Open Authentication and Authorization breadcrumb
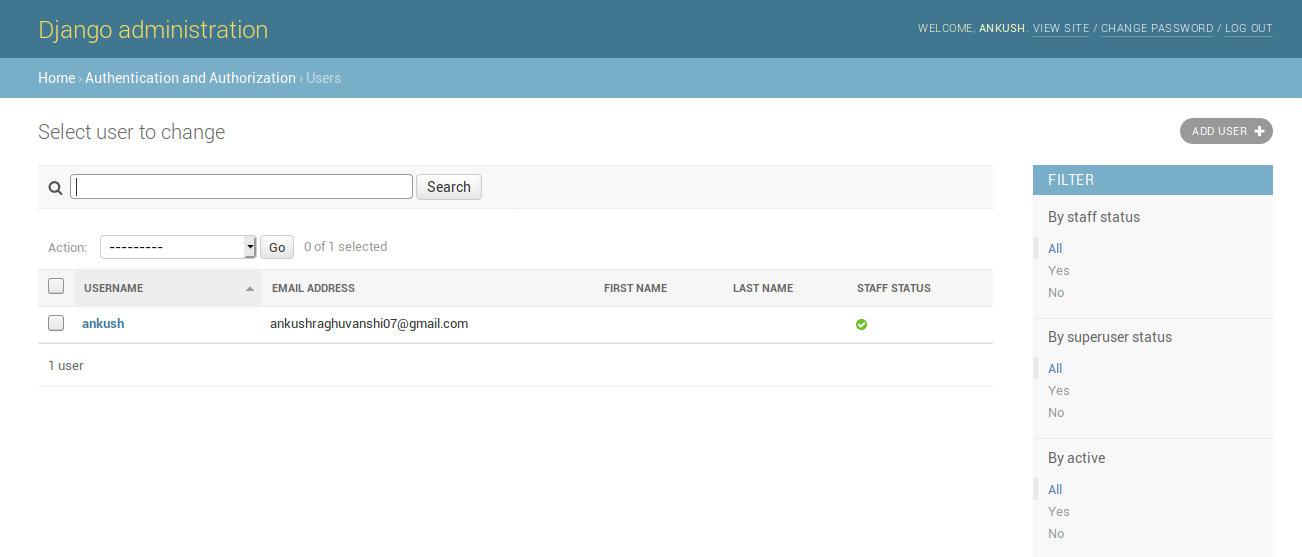This screenshot has height=557, width=1302. tap(190, 78)
